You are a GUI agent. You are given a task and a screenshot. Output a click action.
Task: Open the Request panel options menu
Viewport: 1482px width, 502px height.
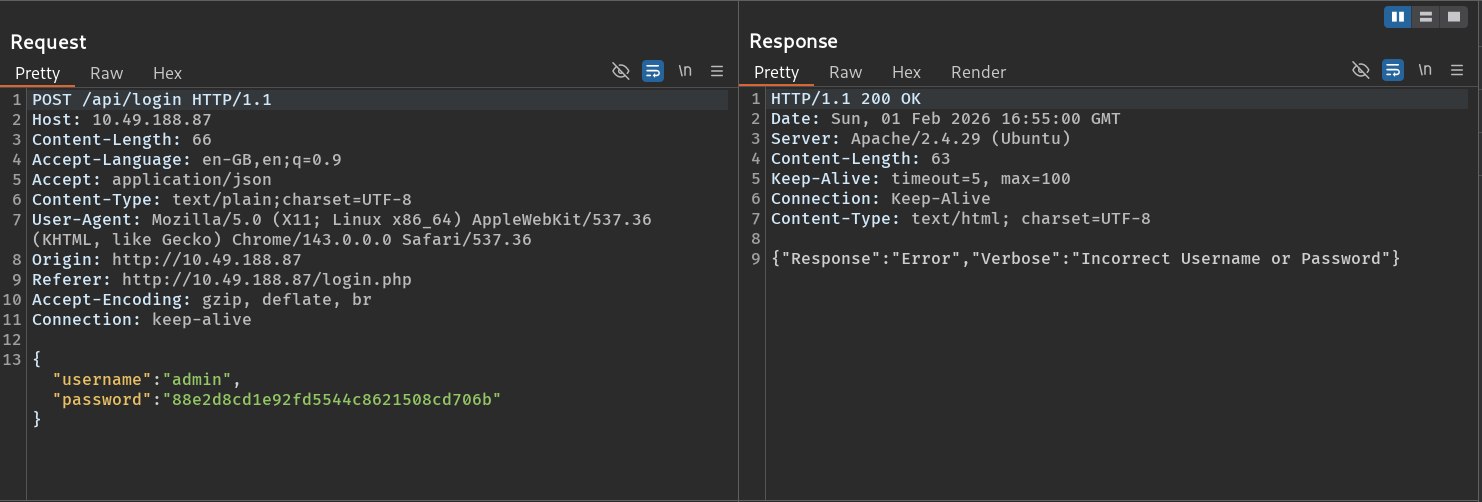tap(716, 71)
